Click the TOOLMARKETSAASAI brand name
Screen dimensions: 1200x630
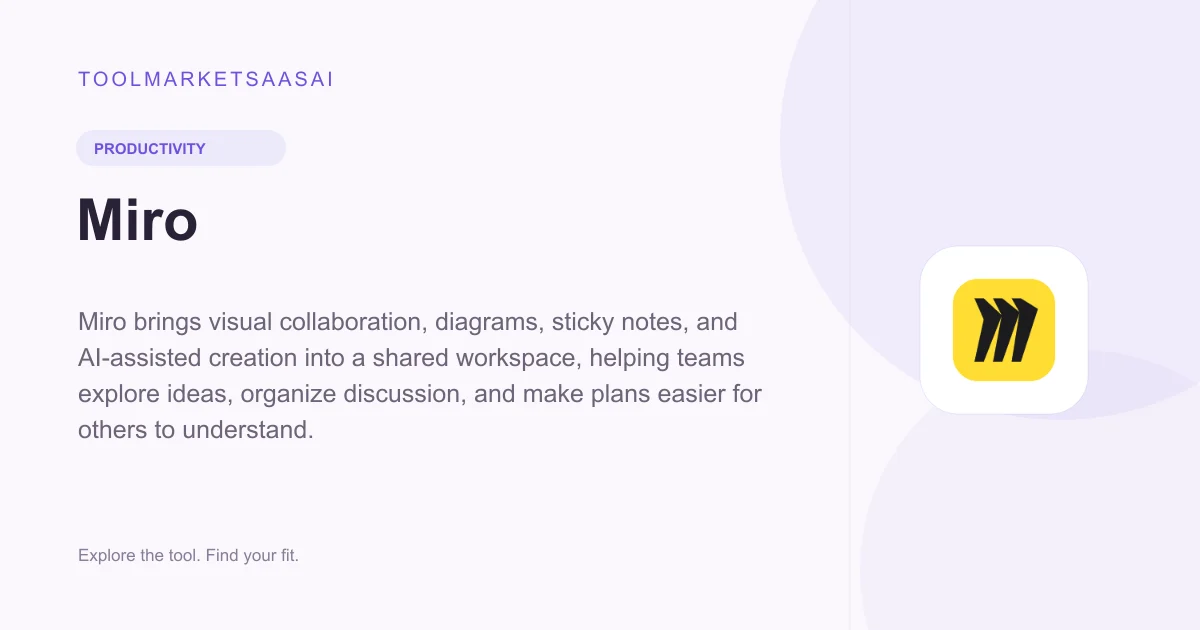206,80
